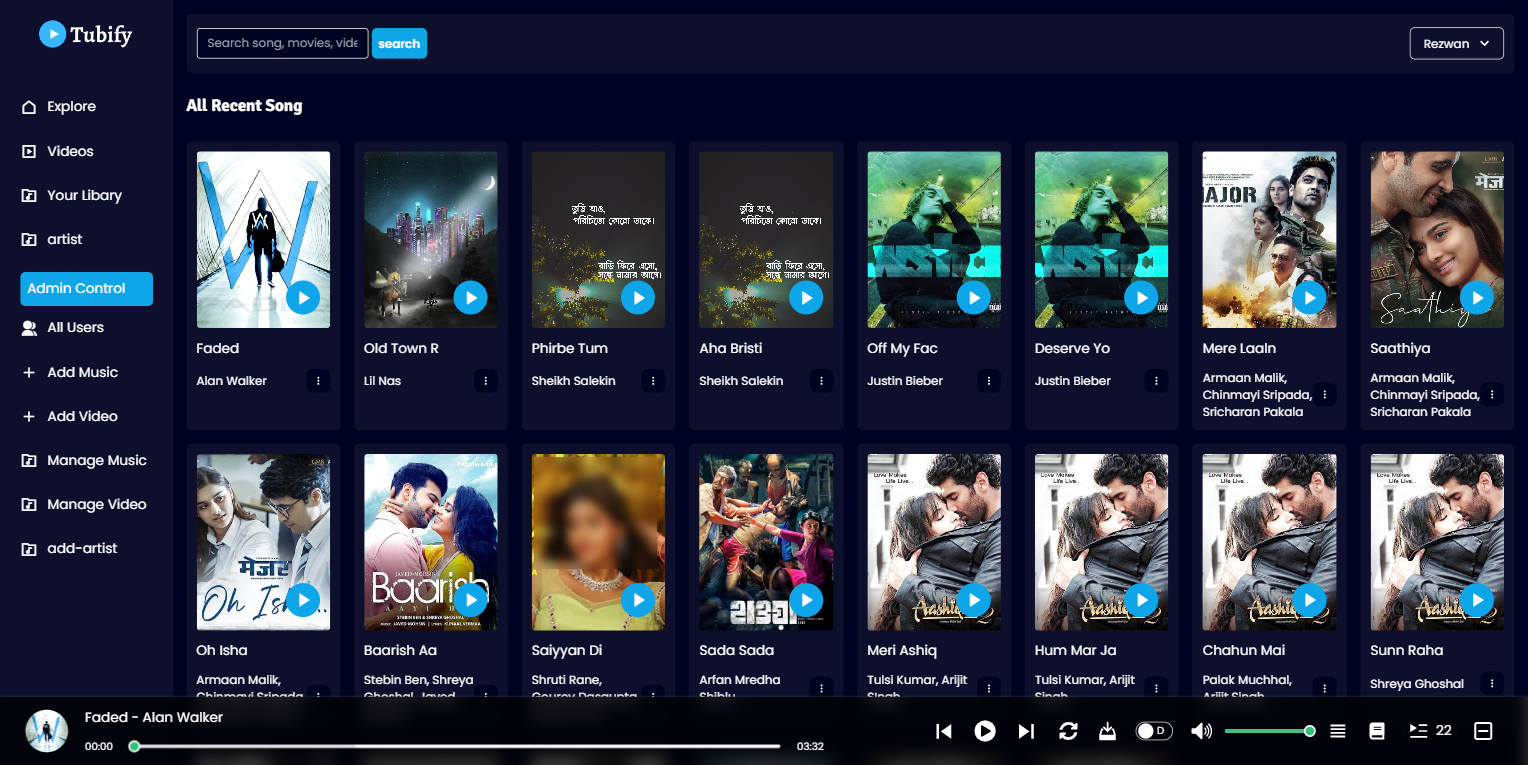Open three-dot menu for Old Town R
Image resolution: width=1528 pixels, height=765 pixels.
click(x=486, y=381)
